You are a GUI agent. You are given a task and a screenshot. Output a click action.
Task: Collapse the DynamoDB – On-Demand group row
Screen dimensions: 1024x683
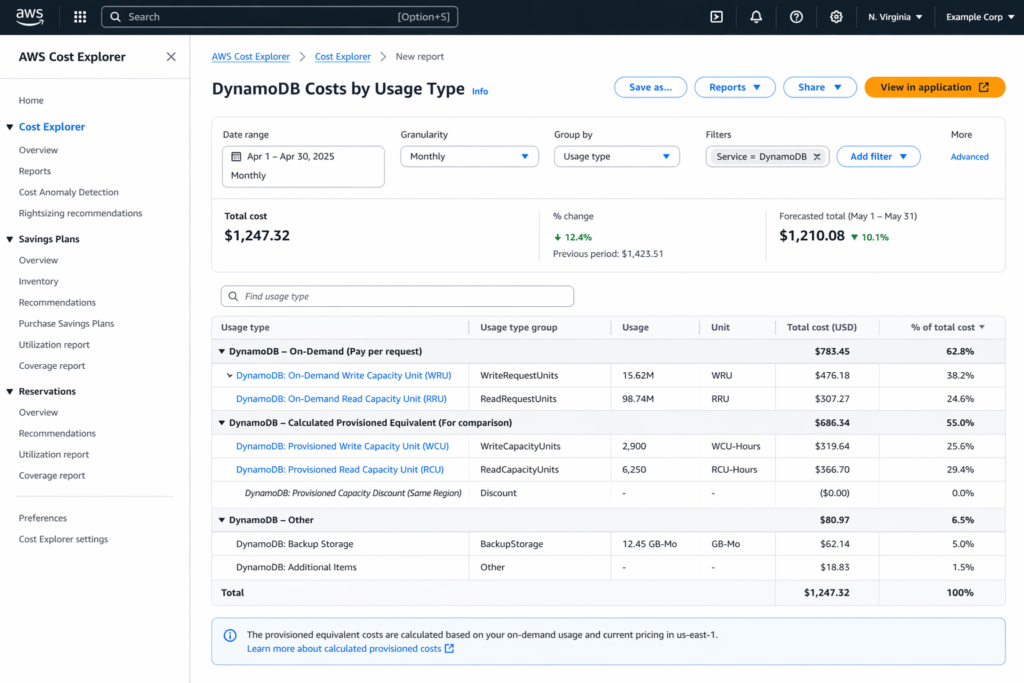pos(222,351)
